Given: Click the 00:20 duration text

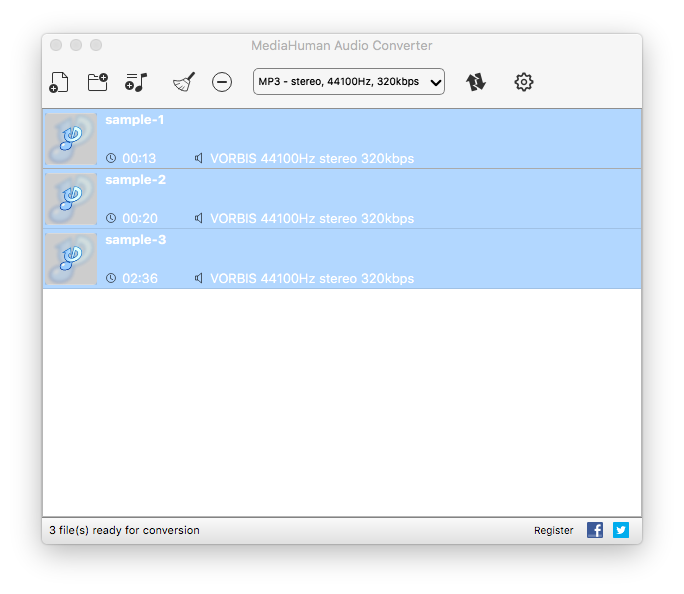Looking at the screenshot, I should (x=140, y=218).
